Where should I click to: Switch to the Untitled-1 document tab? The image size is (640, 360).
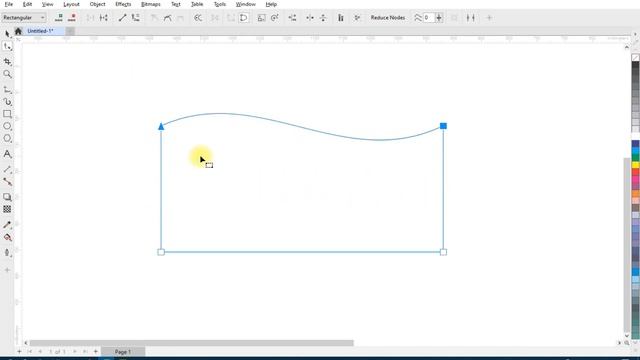40,31
